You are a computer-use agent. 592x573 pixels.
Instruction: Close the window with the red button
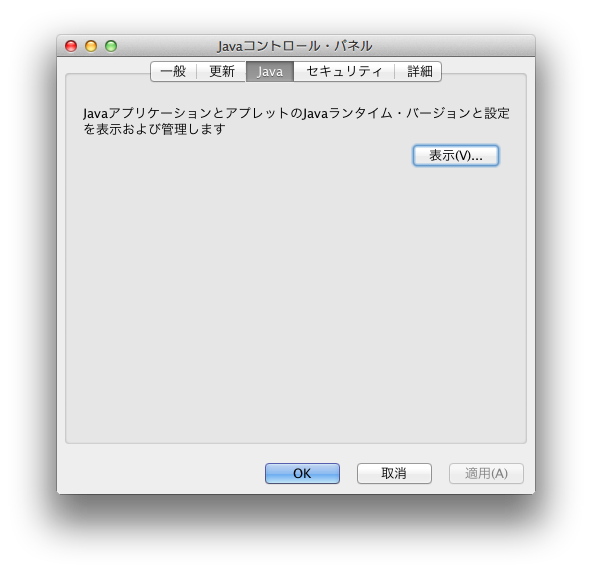(x=71, y=46)
